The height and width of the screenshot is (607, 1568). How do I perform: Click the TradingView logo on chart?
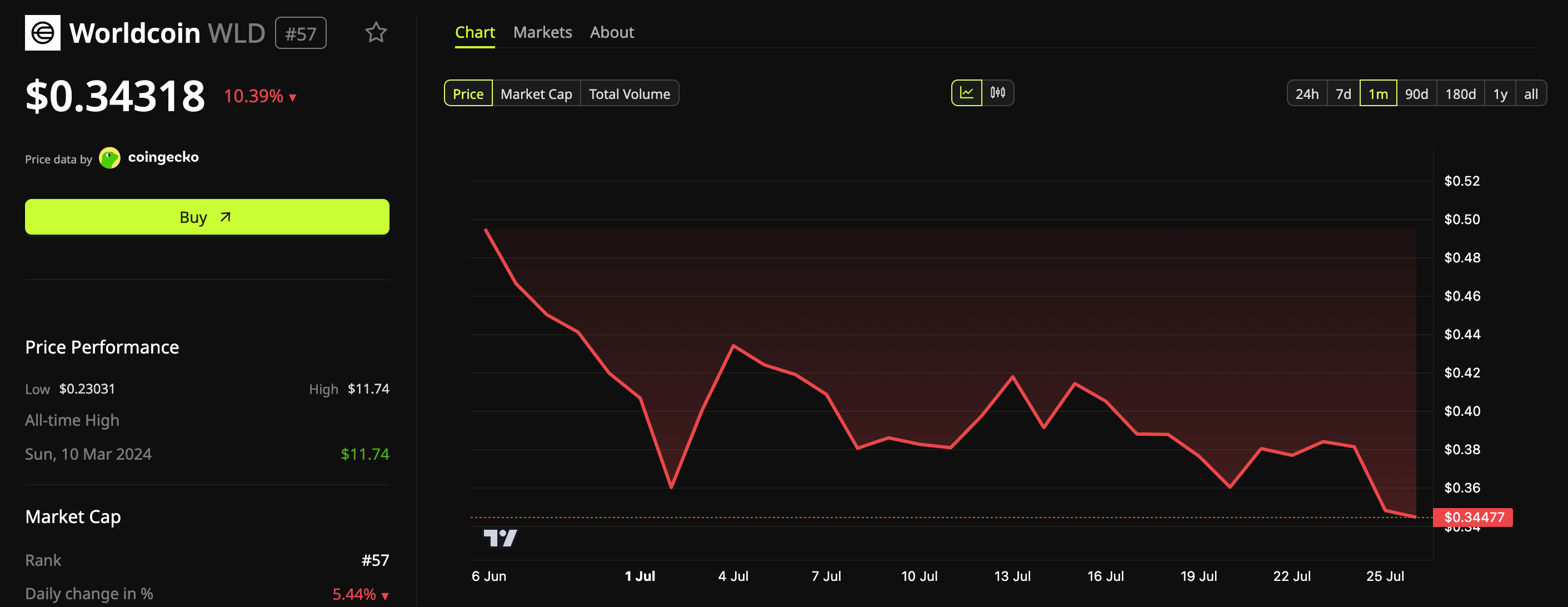click(500, 538)
